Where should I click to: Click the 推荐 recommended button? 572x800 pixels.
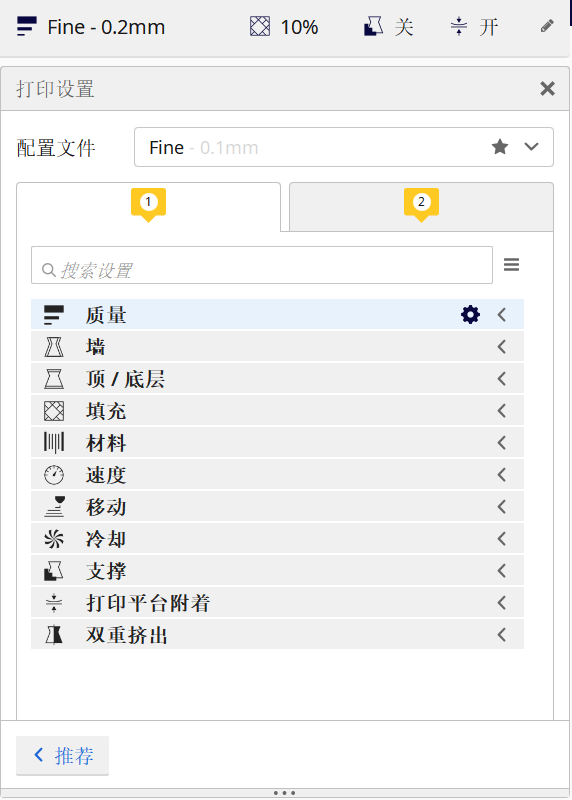62,755
